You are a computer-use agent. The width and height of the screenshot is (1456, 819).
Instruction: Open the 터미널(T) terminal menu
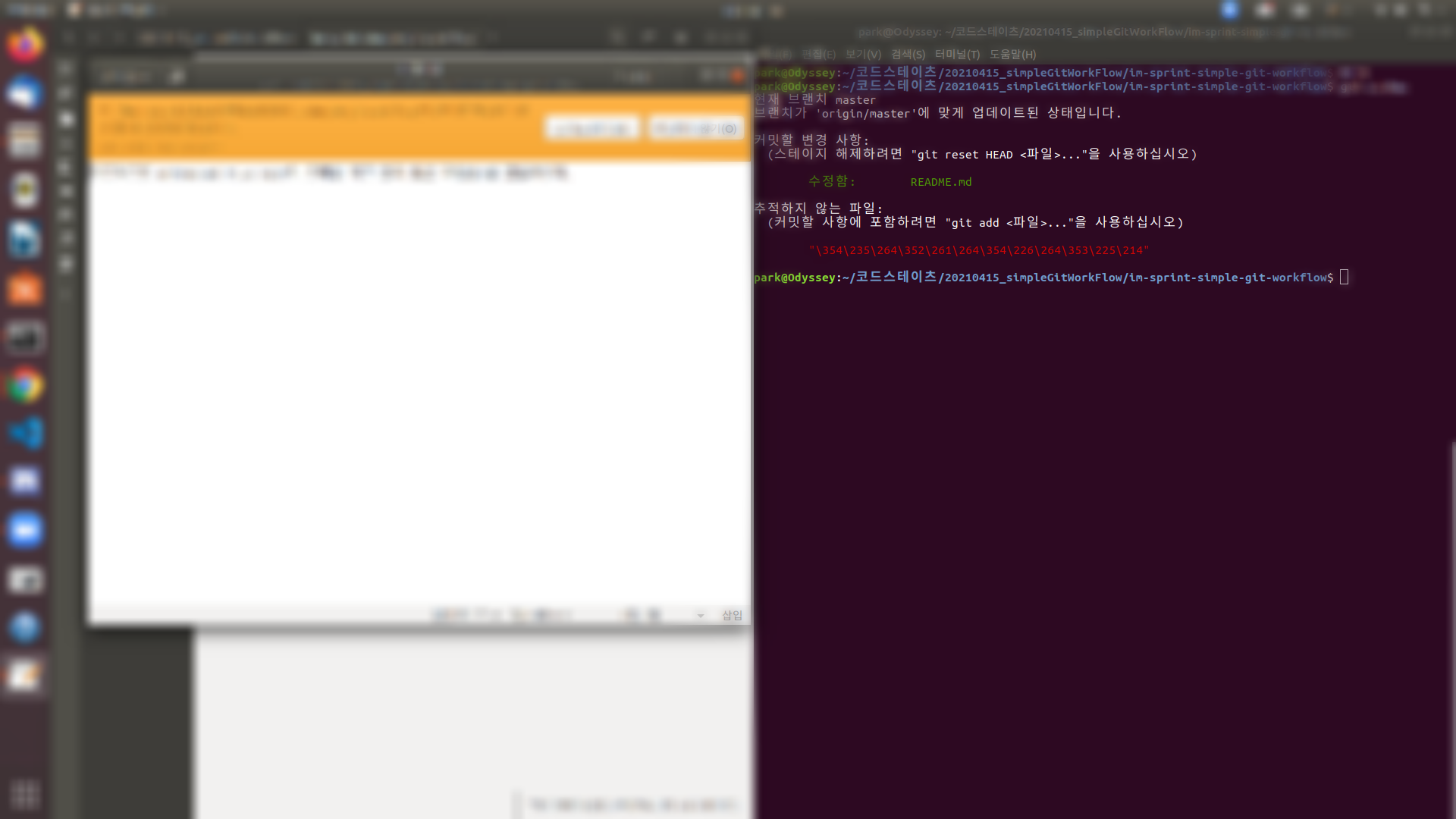point(957,55)
